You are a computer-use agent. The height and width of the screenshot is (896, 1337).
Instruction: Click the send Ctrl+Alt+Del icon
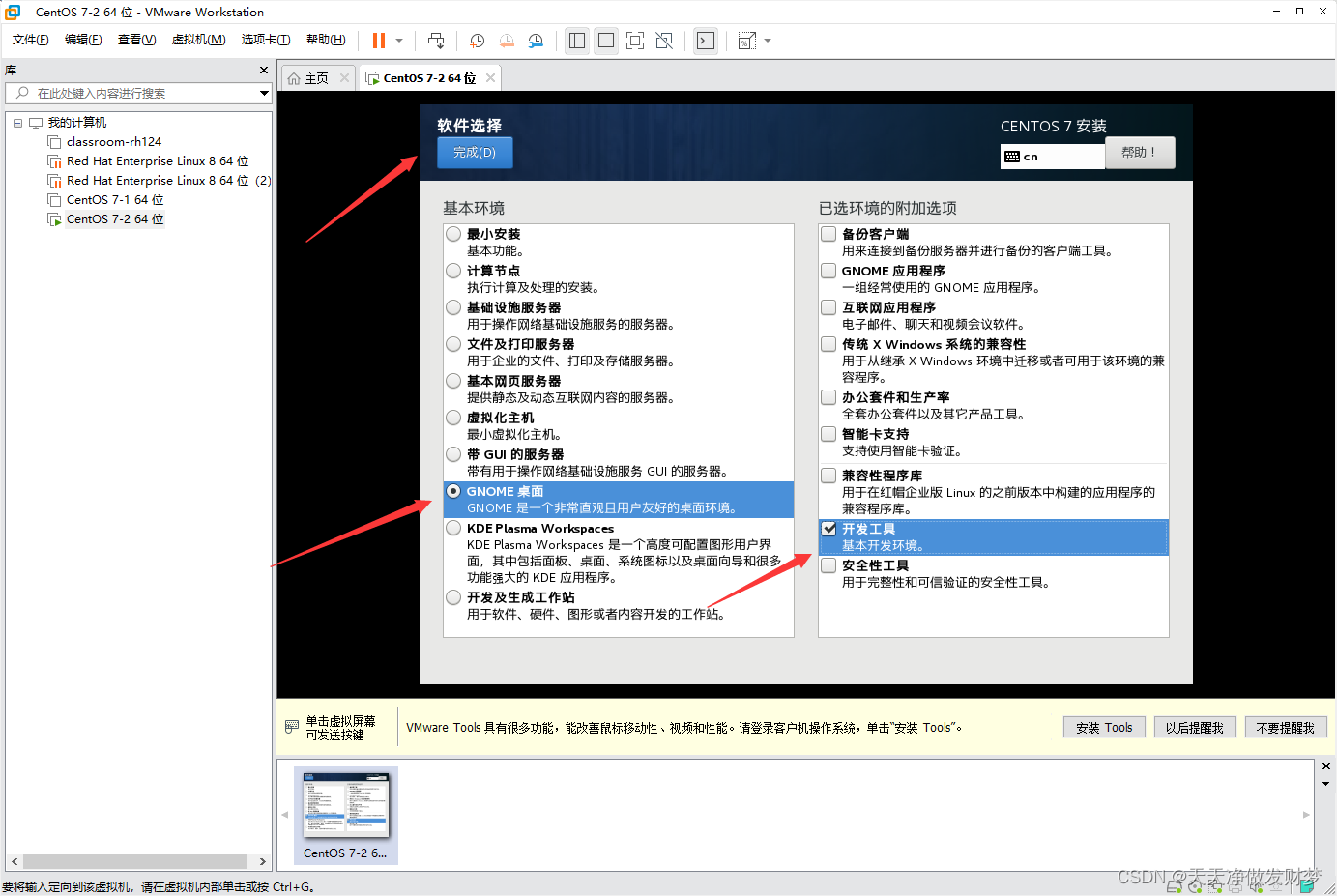[x=436, y=41]
